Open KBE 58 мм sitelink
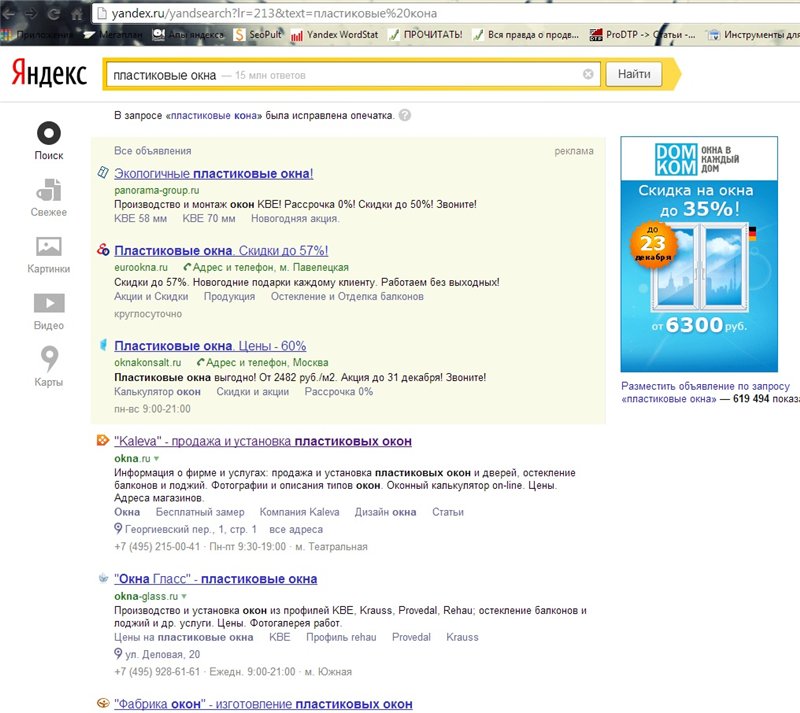This screenshot has width=800, height=713. coord(140,218)
